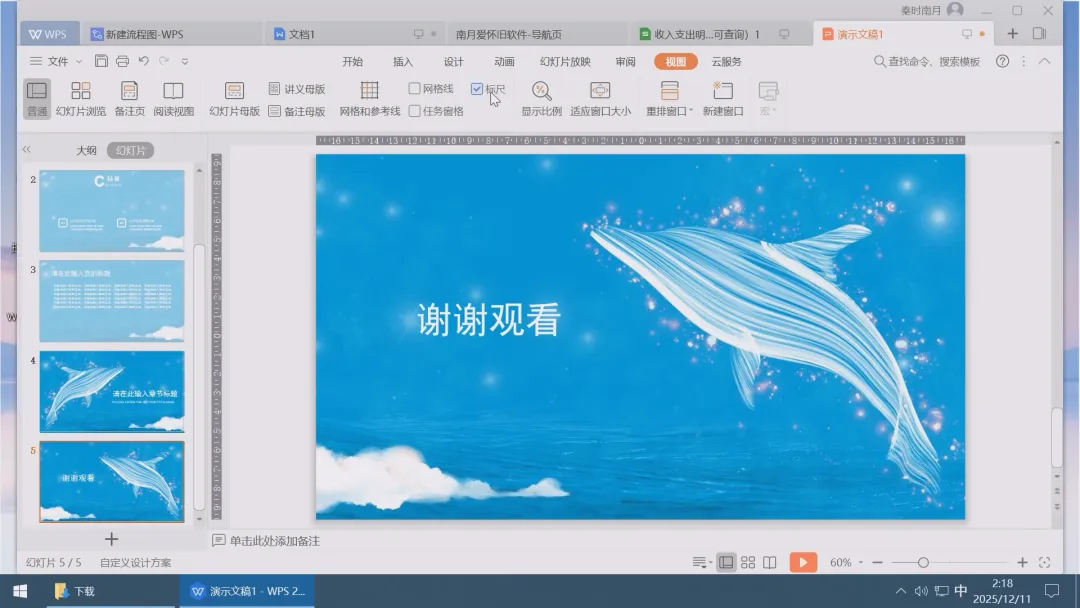The height and width of the screenshot is (608, 1080).
Task: Click taskbar volume speaker icon
Action: point(921,591)
